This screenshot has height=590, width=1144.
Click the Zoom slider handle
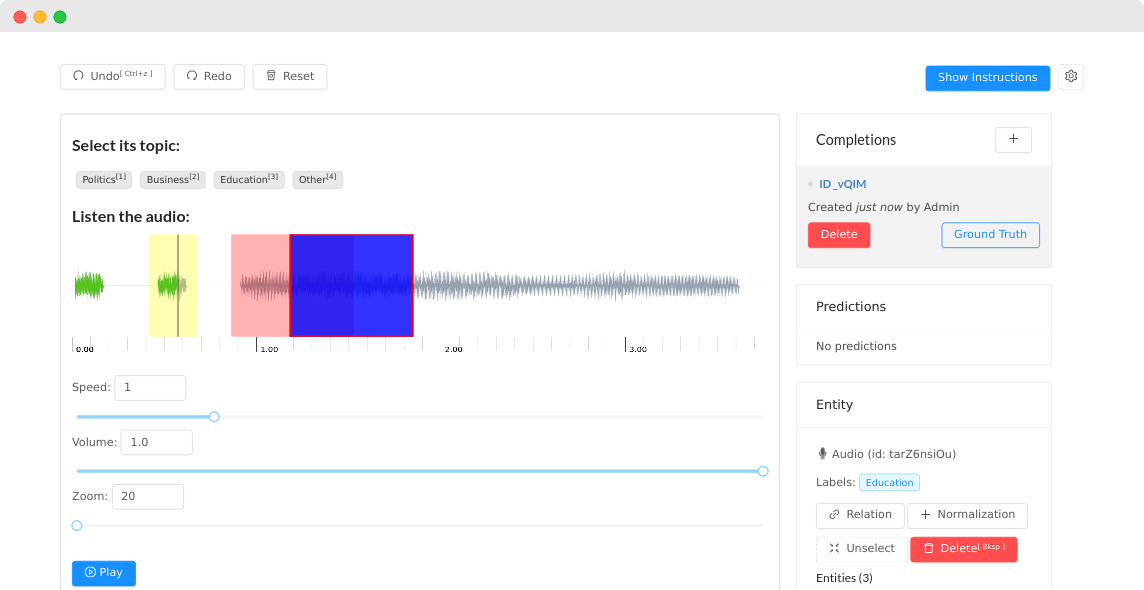point(77,525)
